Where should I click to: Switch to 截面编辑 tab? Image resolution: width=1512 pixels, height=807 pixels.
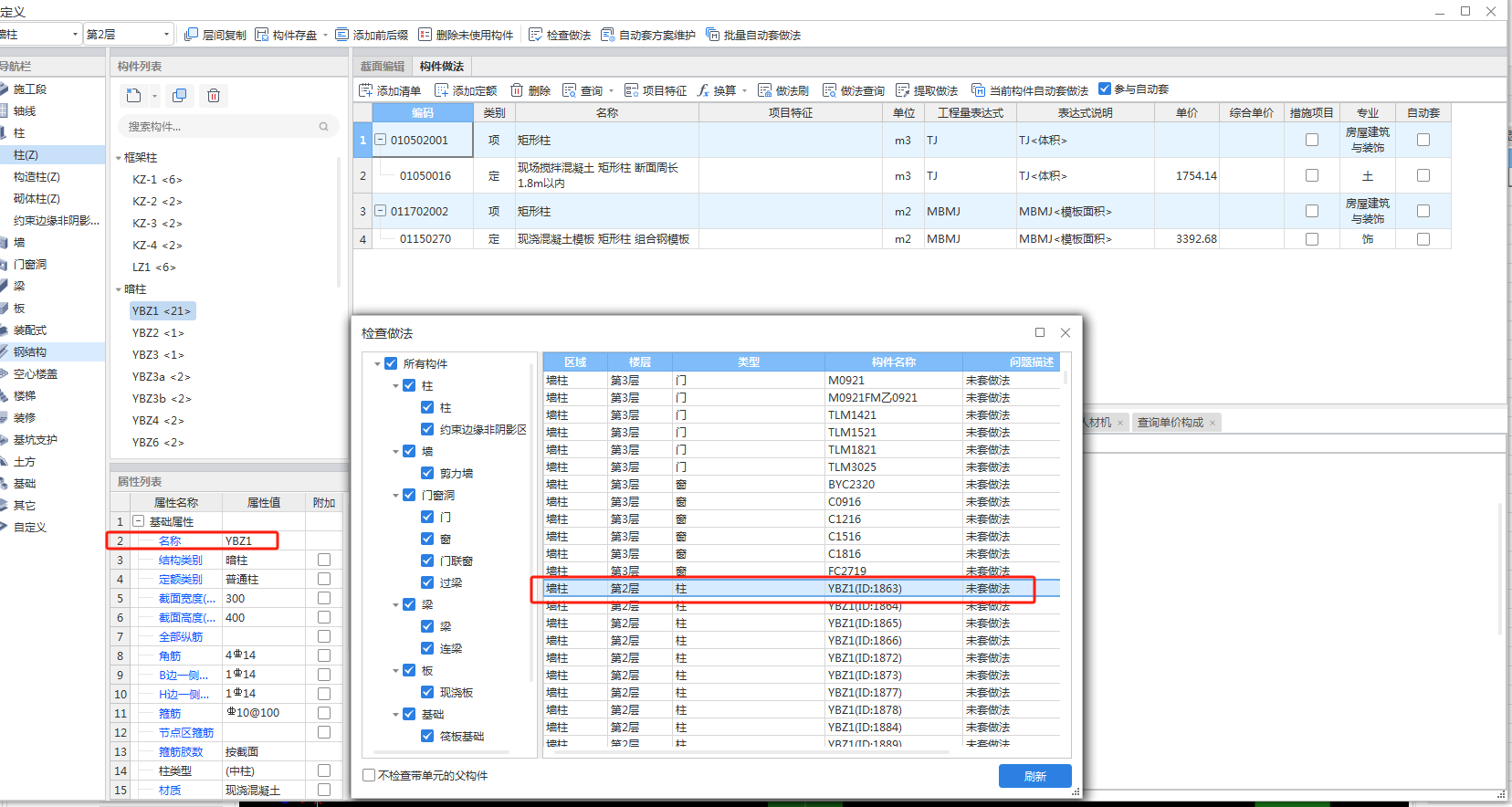point(383,66)
